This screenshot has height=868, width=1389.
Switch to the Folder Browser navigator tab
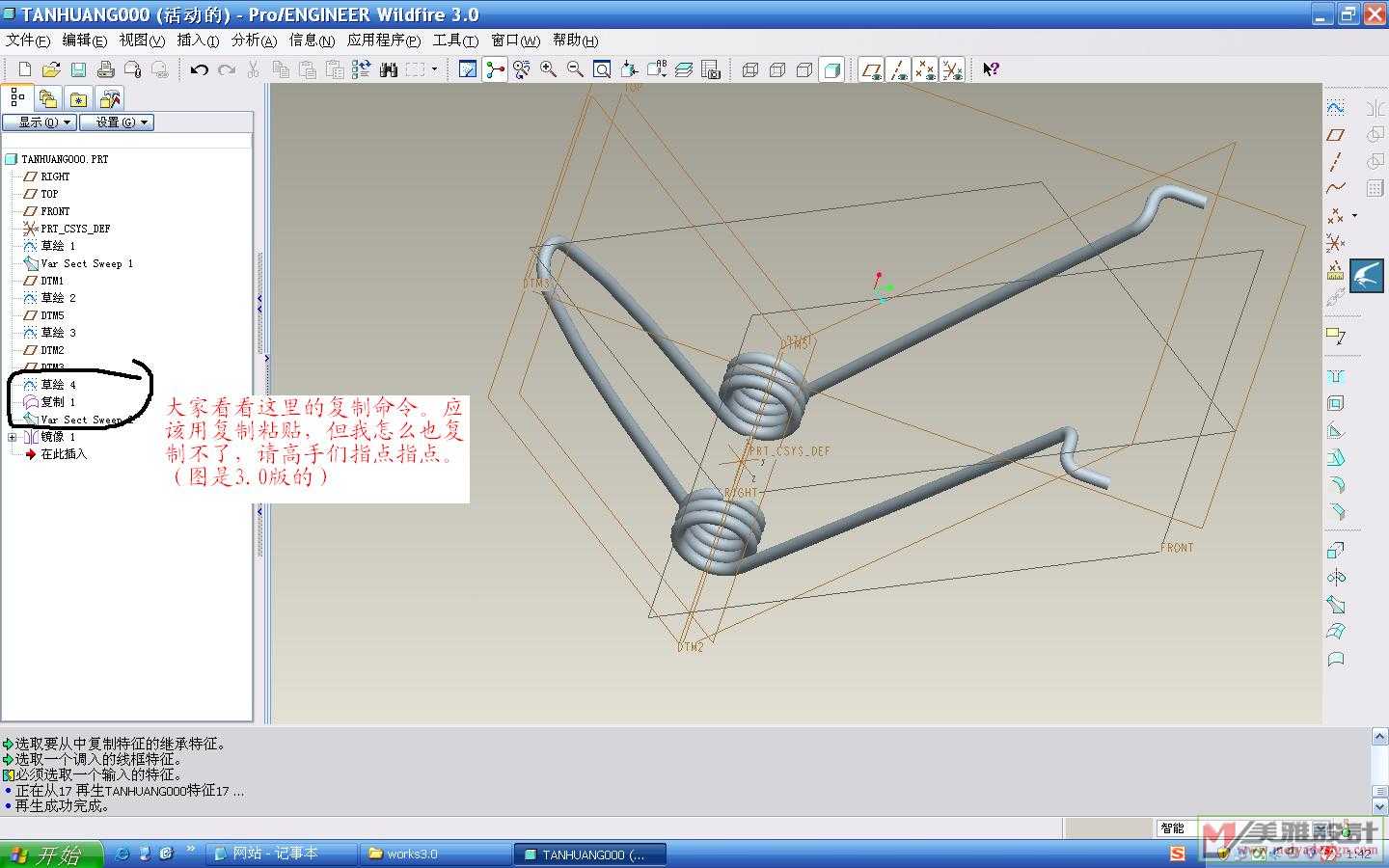coord(48,98)
